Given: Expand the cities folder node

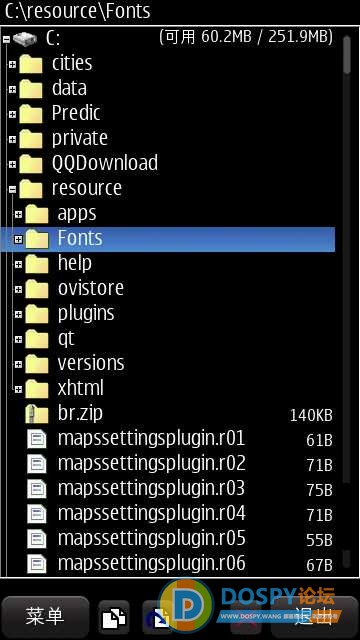Looking at the screenshot, I should [x=12, y=64].
